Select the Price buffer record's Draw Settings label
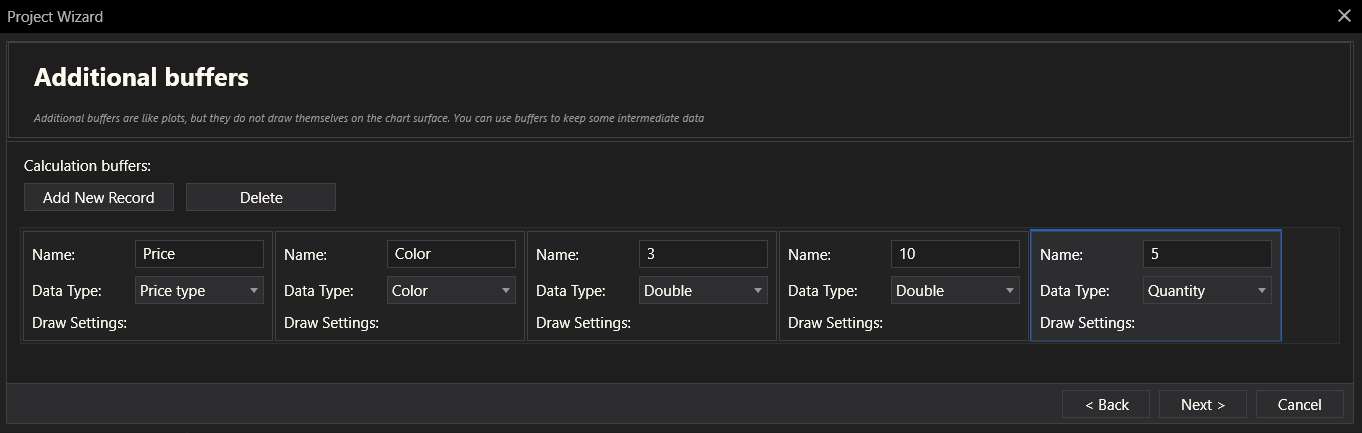1362x433 pixels. (79, 323)
